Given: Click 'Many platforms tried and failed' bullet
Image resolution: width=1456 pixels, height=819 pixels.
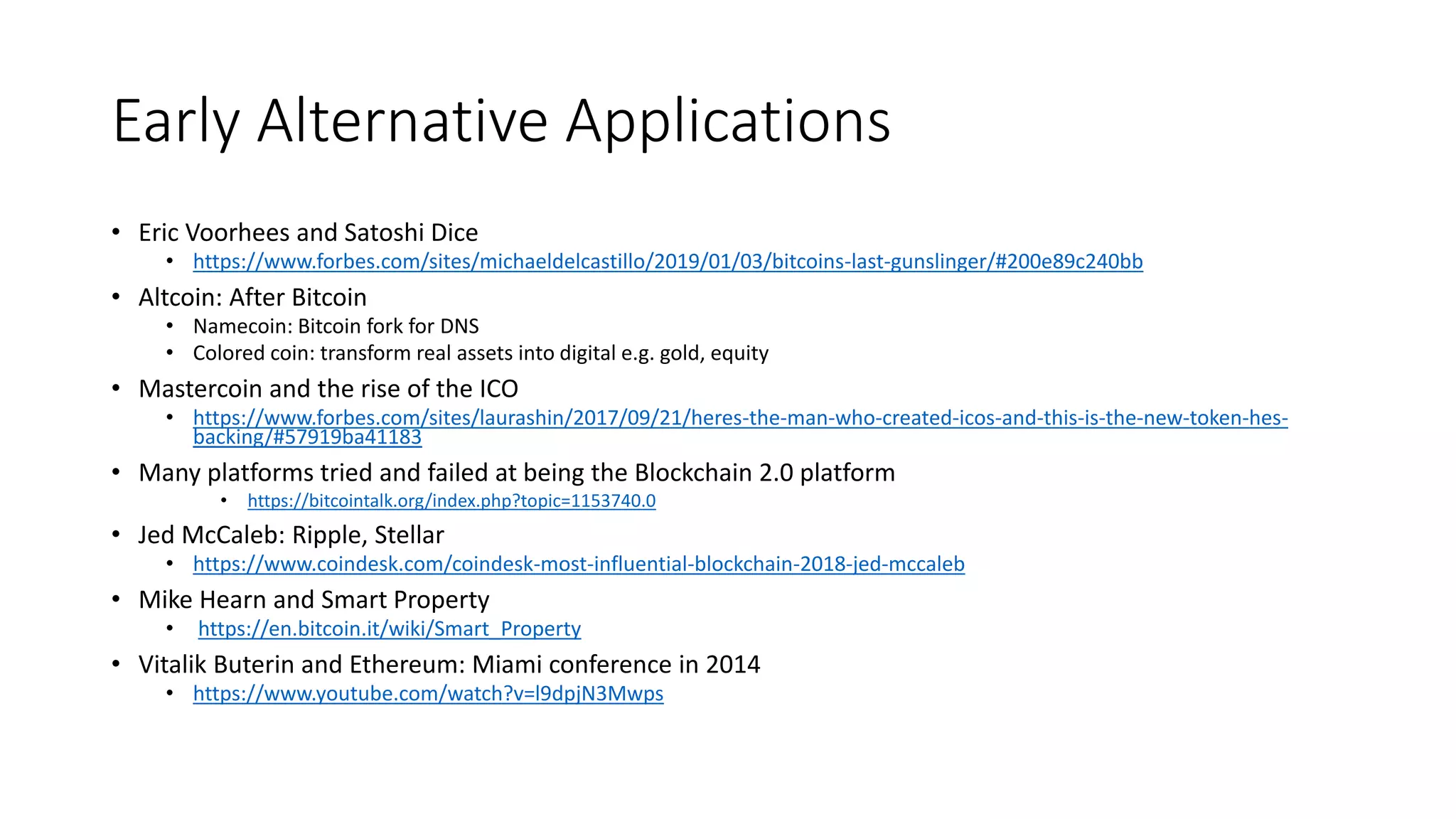Looking at the screenshot, I should pyautogui.click(x=517, y=473).
